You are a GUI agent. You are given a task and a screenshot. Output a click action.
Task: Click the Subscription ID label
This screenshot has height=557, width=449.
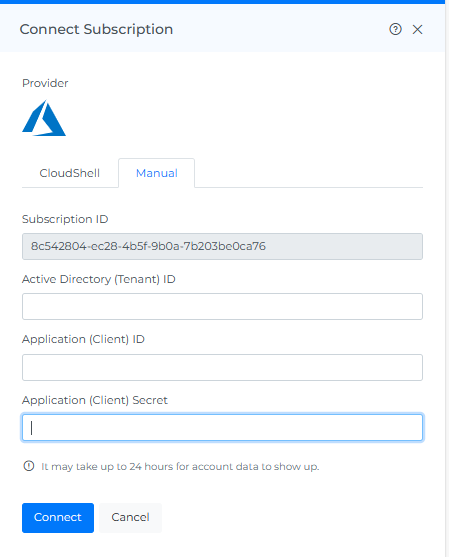pos(65,219)
